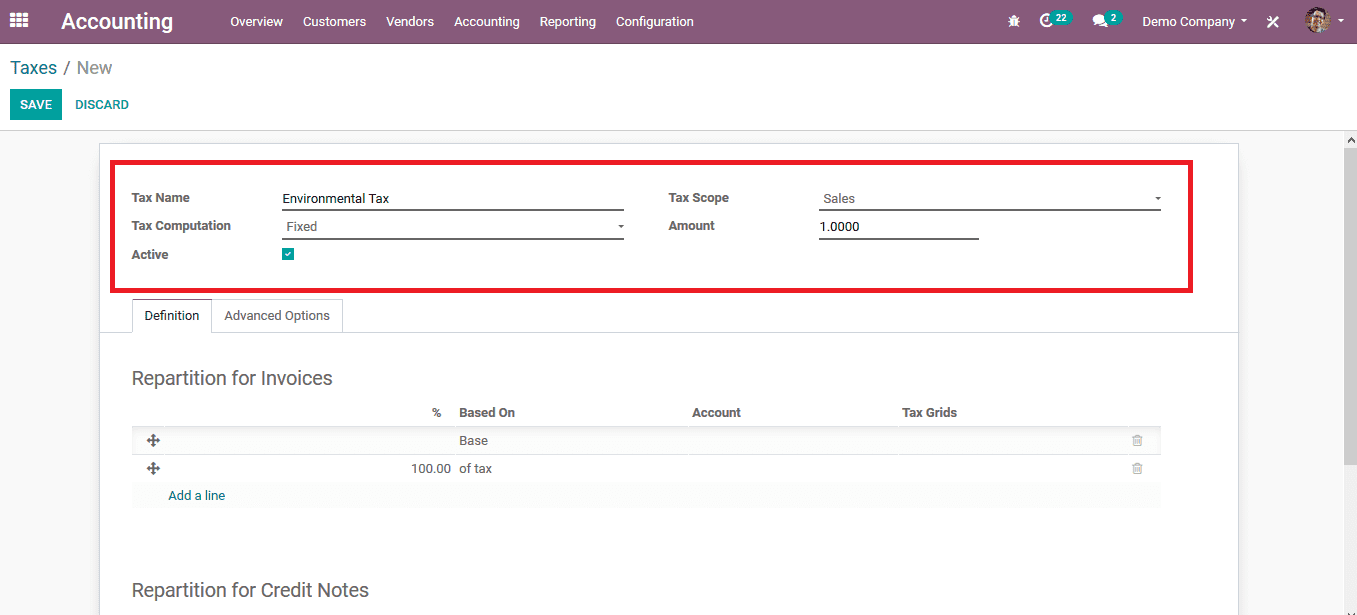Screen dimensions: 1357x615
Task: Edit the Tax Name field
Action: tap(453, 199)
